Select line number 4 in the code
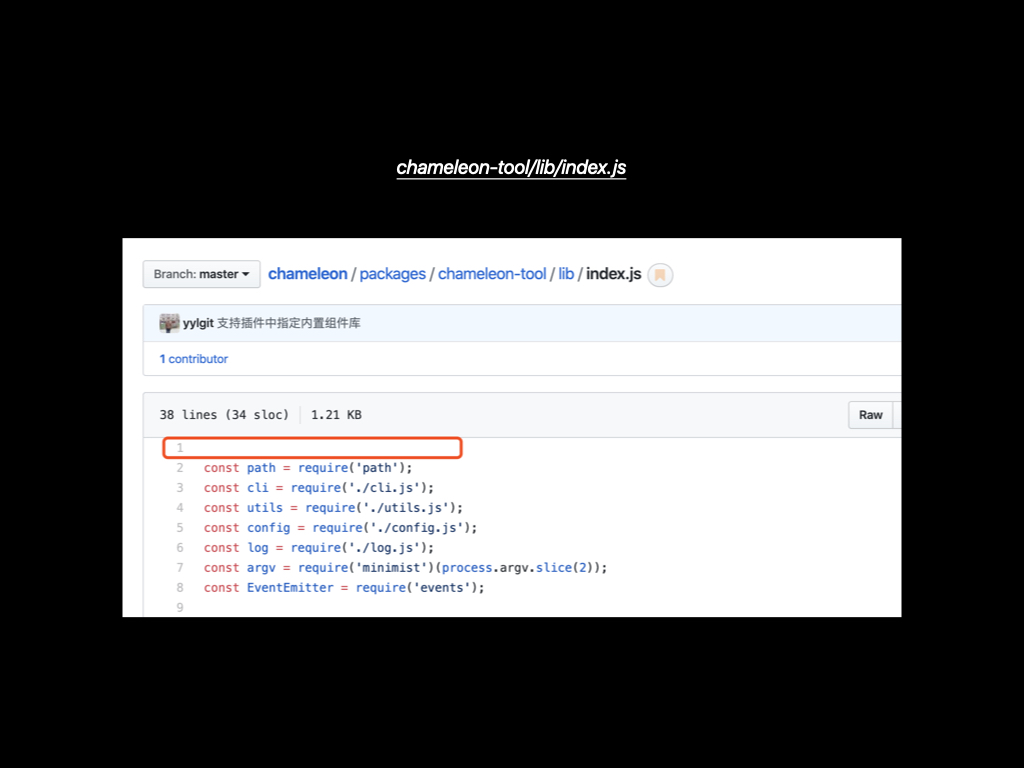This screenshot has height=768, width=1024. [180, 508]
